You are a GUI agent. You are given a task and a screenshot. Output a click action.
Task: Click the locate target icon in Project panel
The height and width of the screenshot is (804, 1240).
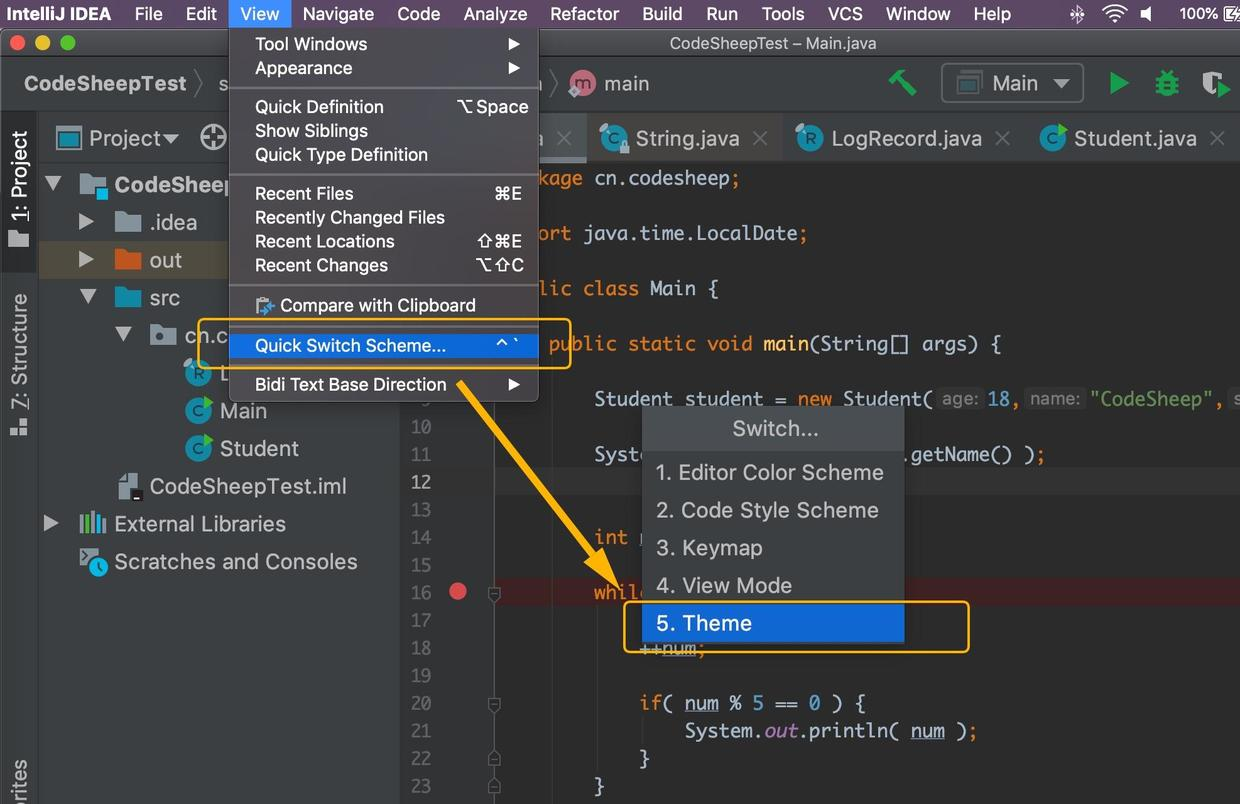point(212,138)
